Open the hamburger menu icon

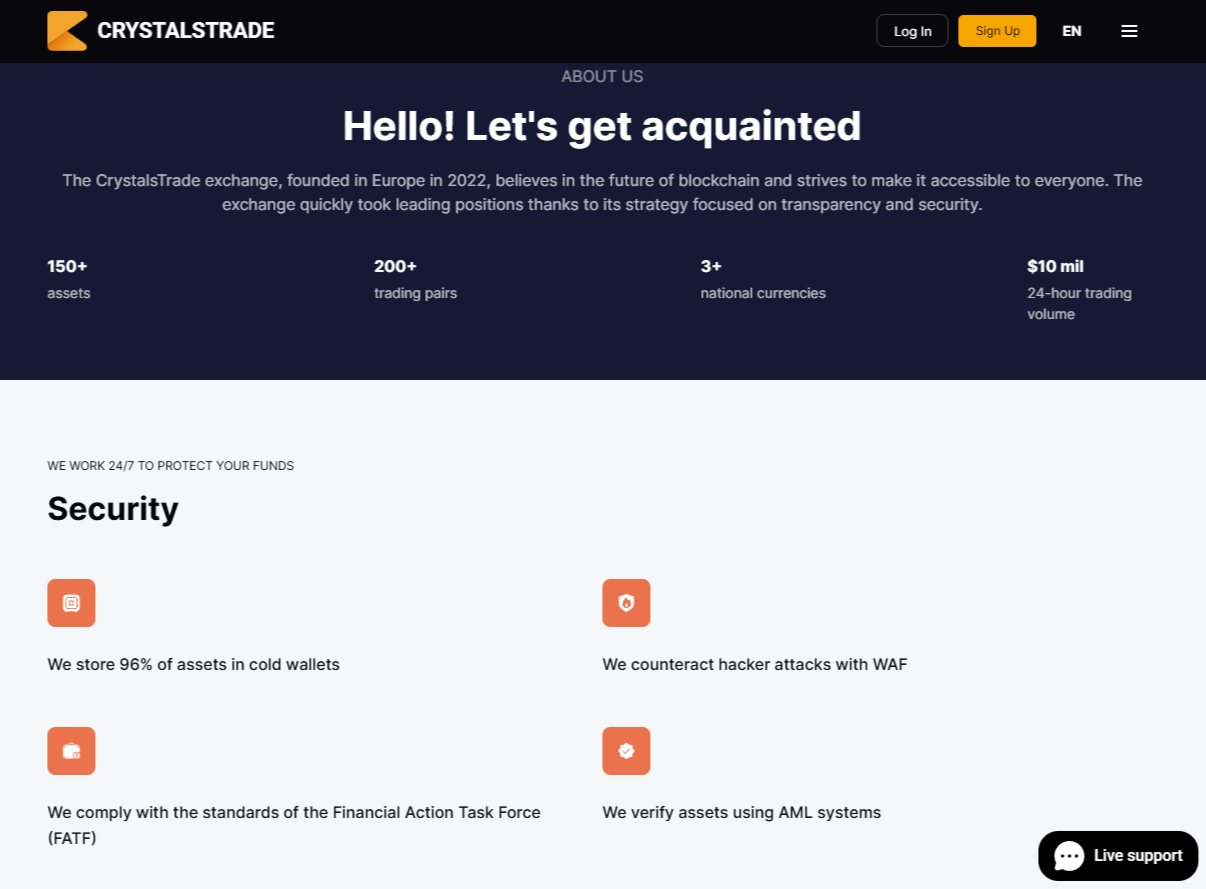tap(1129, 31)
